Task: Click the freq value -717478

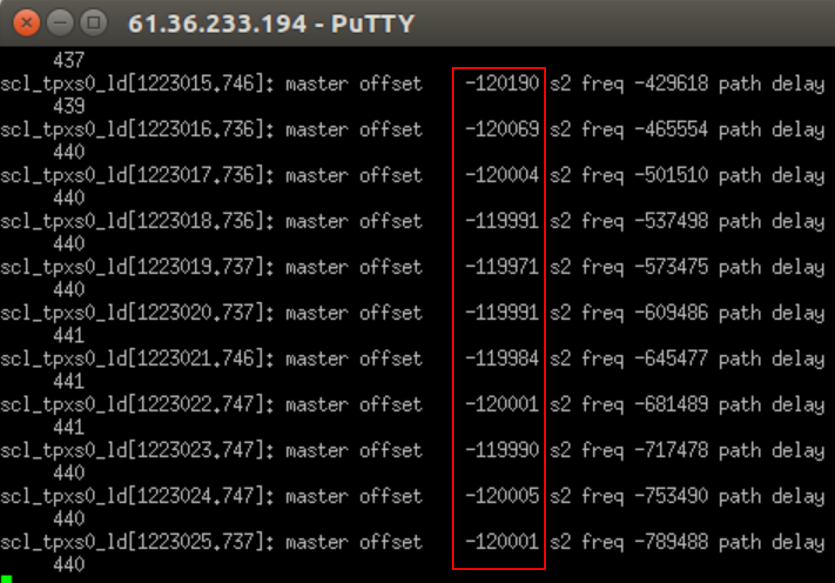Action: 672,450
